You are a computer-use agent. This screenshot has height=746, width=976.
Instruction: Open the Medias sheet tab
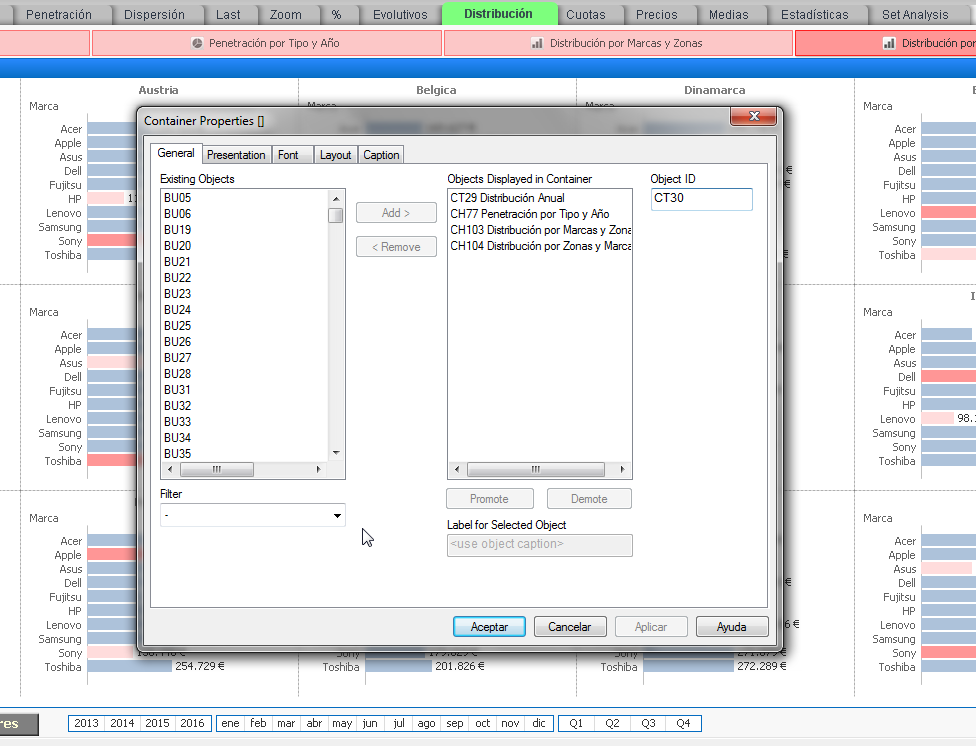pos(729,14)
